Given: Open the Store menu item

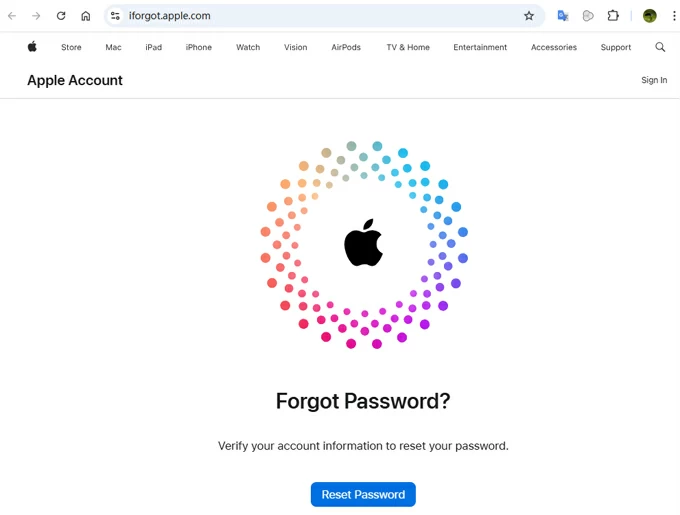Looking at the screenshot, I should (x=71, y=47).
